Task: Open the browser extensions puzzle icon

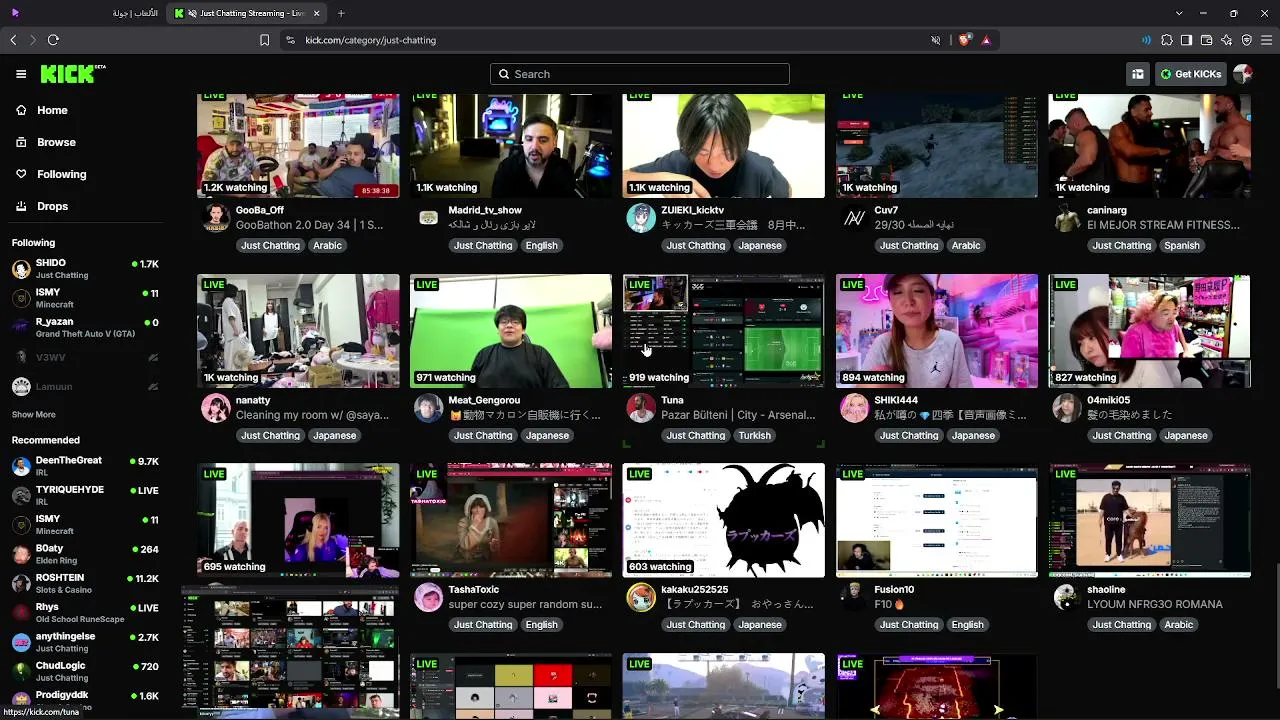Action: pos(1167,40)
